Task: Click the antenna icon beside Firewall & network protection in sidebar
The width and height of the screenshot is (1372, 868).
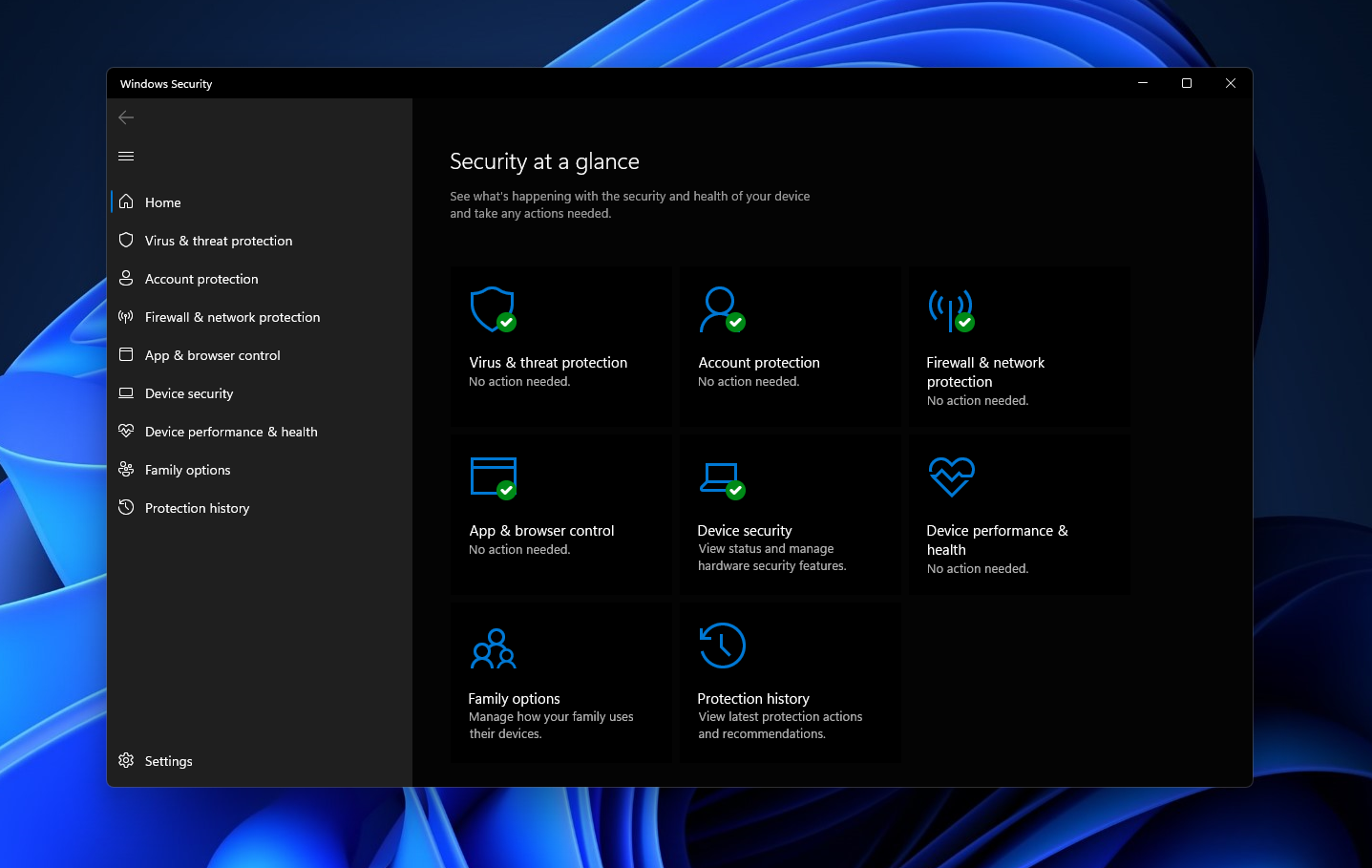Action: coord(126,316)
